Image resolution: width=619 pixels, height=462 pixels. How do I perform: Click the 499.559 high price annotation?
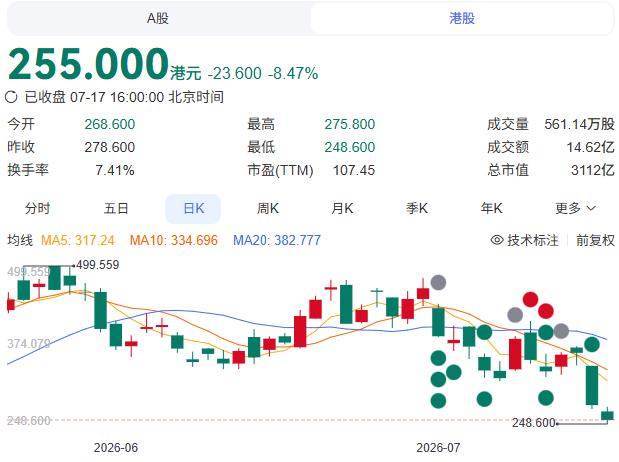click(x=98, y=265)
